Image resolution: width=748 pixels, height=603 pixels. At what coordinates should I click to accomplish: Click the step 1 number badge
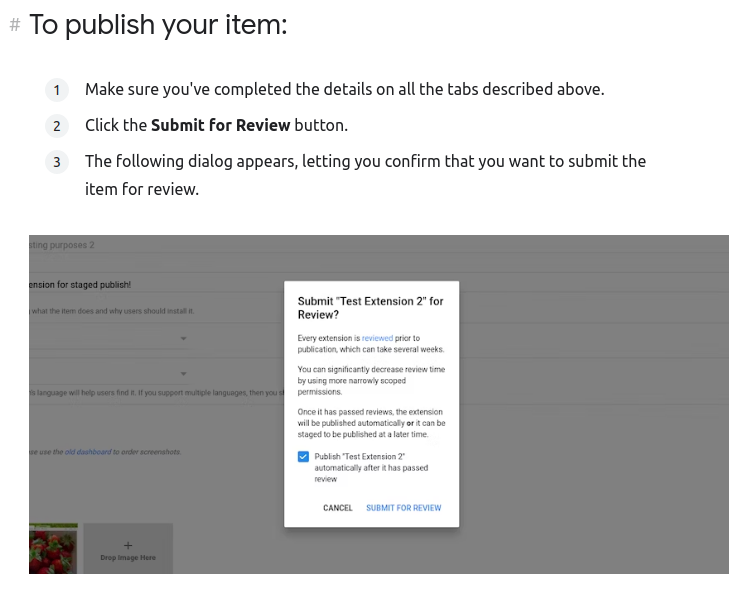[57, 90]
